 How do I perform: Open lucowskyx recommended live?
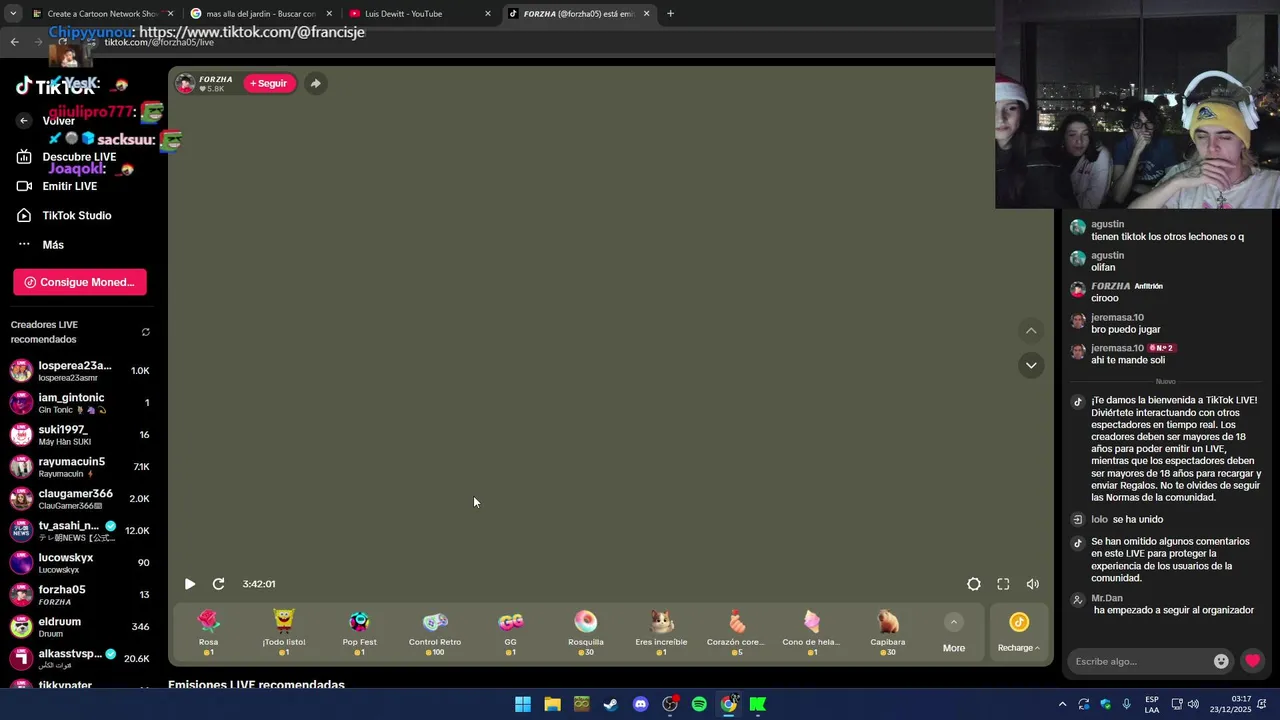pos(80,563)
